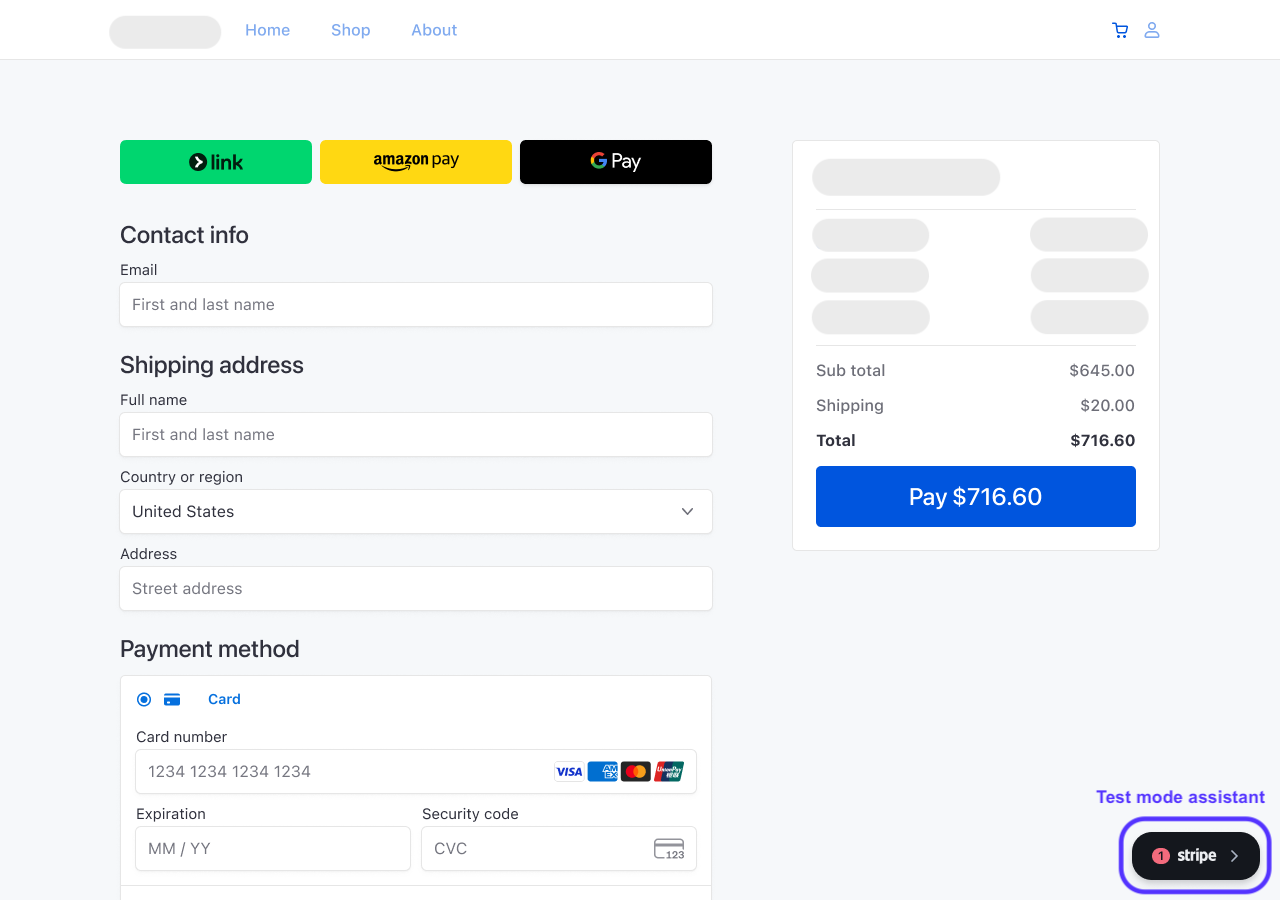Expand the Stripe test mode assistant
The height and width of the screenshot is (900, 1280).
tap(1195, 856)
